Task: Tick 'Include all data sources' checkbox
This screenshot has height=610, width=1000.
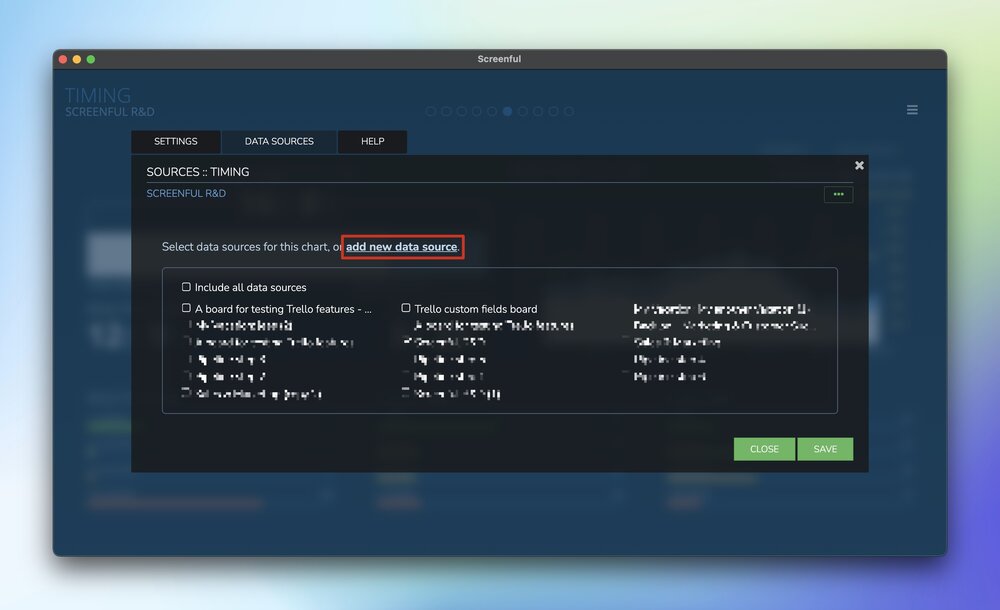Action: 186,287
